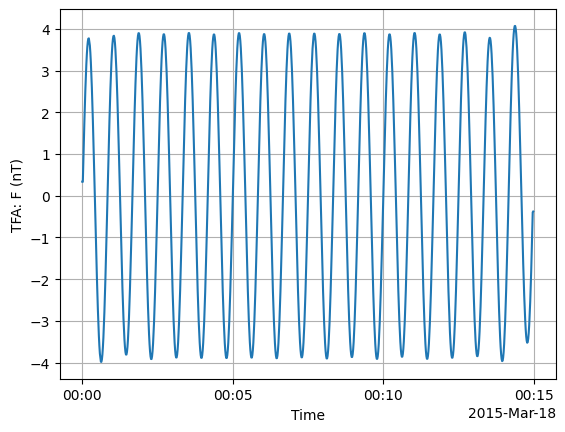Screen dimensions: 565x432
Task: Click the waveform end point near 00:15
Action: pyautogui.click(x=533, y=212)
